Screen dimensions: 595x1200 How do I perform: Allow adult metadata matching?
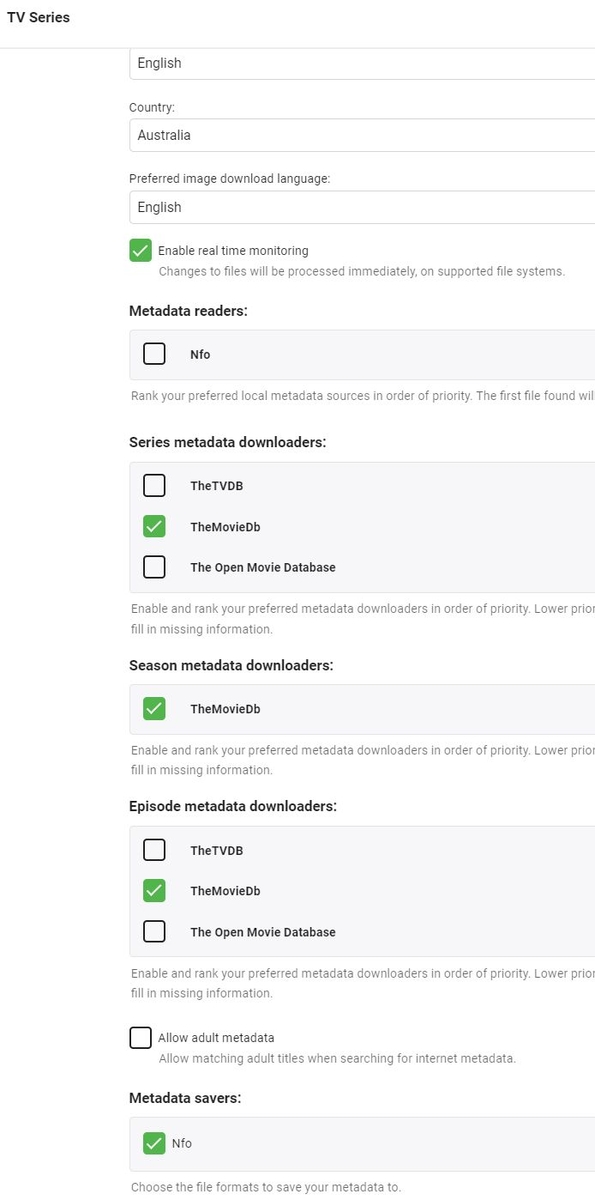point(140,1037)
